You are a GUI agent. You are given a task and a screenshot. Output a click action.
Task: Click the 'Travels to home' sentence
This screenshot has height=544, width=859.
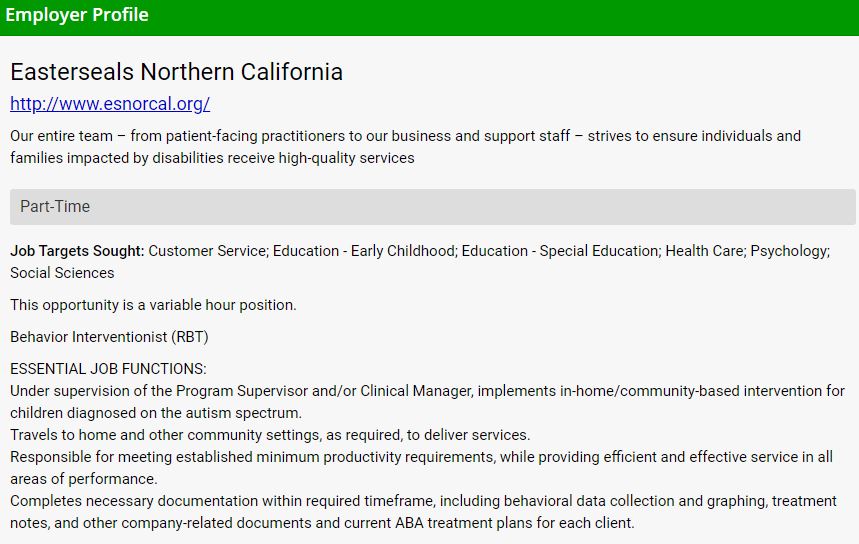[x=270, y=435]
